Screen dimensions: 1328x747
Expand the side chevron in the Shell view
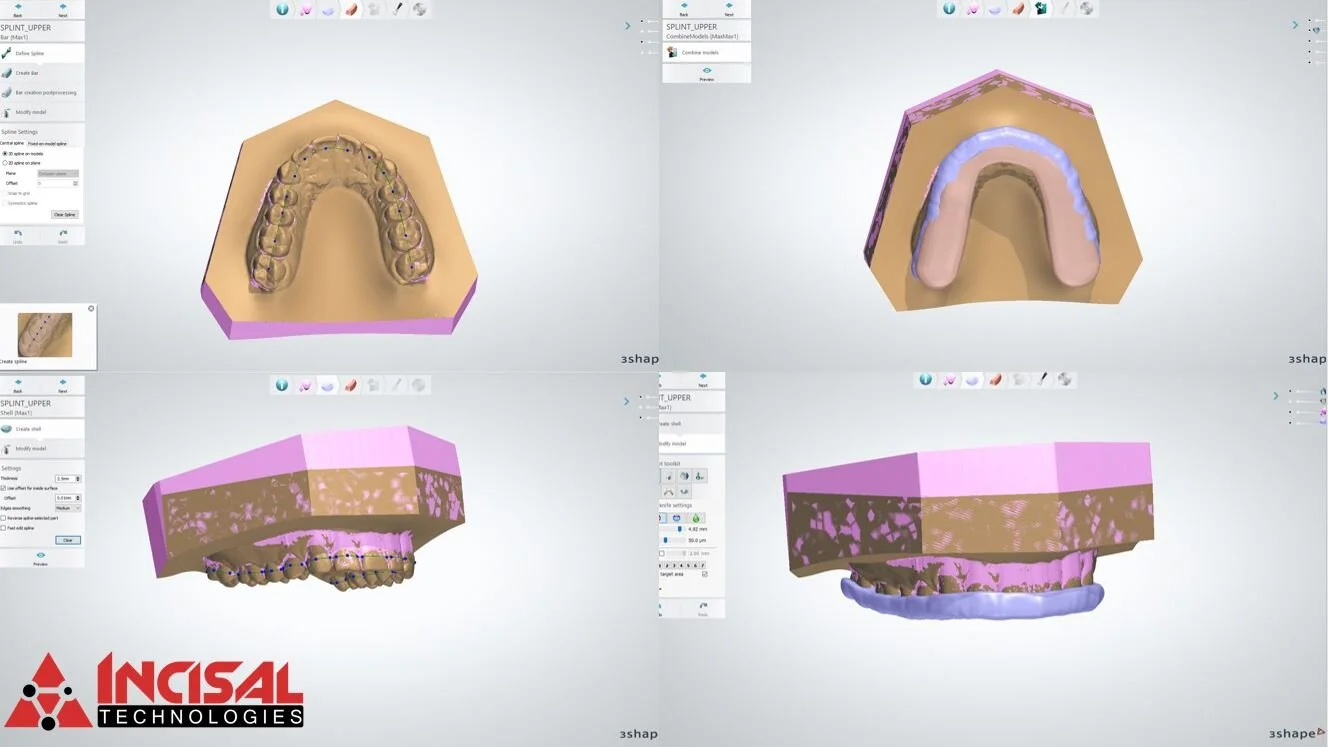tap(627, 402)
